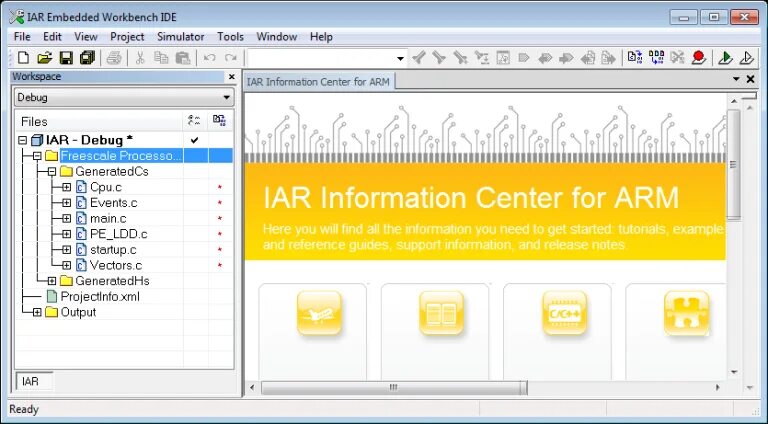Screen dimensions: 768x424
Task: Click the Stop Build toolbar icon
Action: click(677, 58)
